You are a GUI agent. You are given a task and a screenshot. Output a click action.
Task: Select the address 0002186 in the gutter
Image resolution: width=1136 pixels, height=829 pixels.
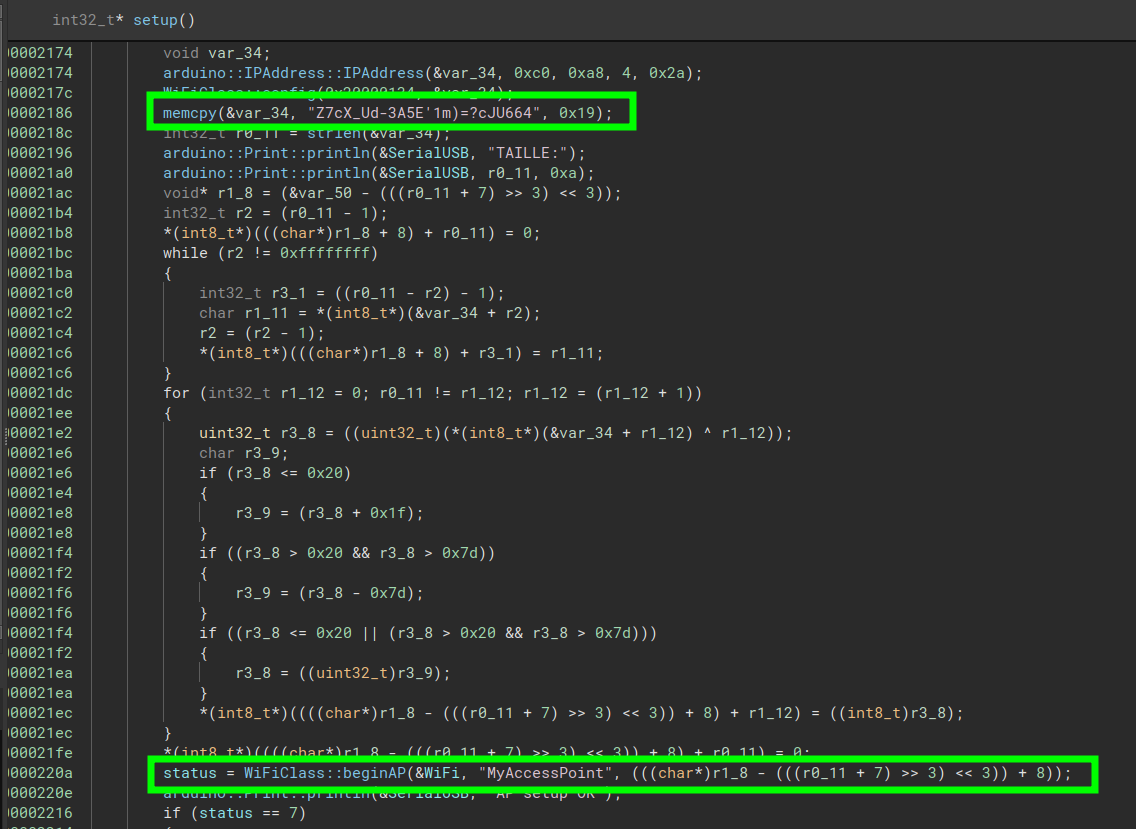(x=41, y=113)
